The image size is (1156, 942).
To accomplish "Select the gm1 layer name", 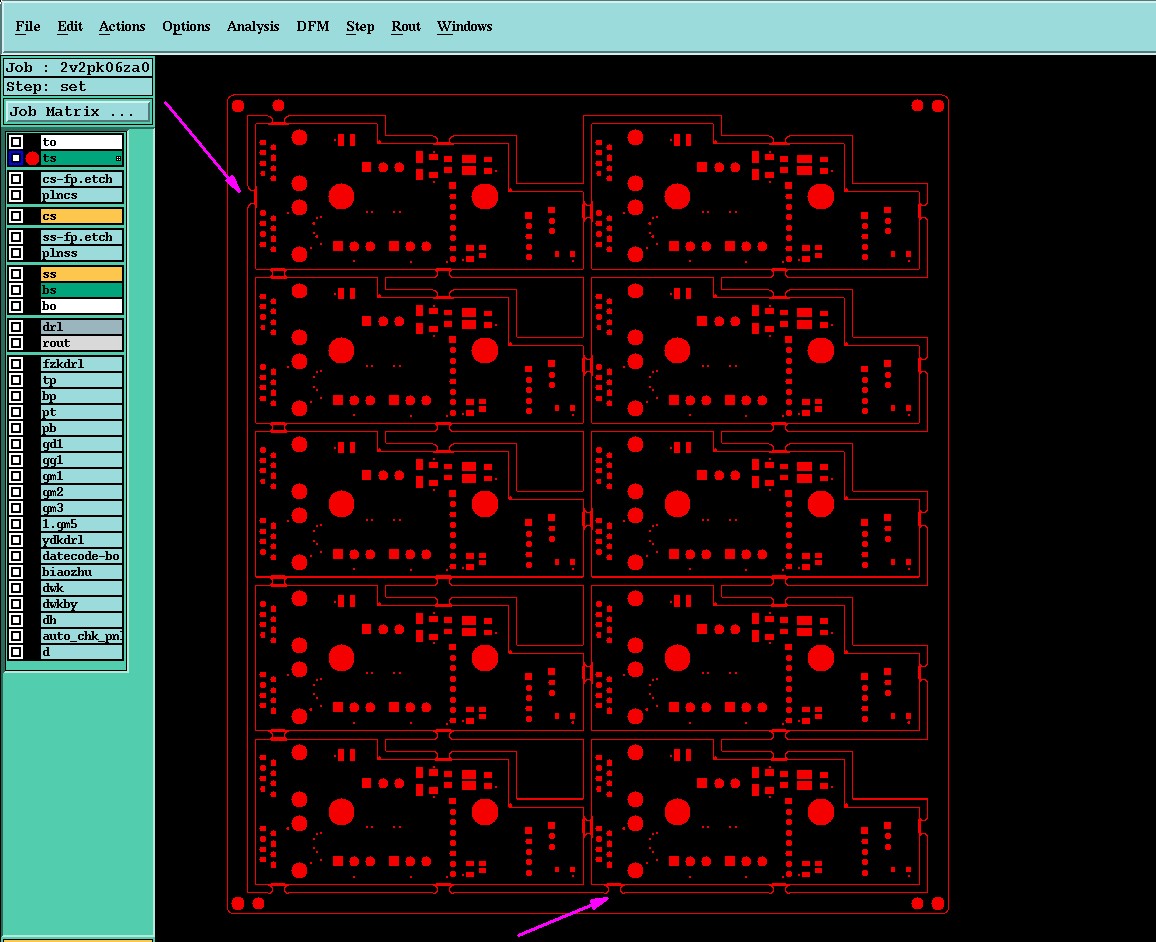I will click(x=81, y=476).
